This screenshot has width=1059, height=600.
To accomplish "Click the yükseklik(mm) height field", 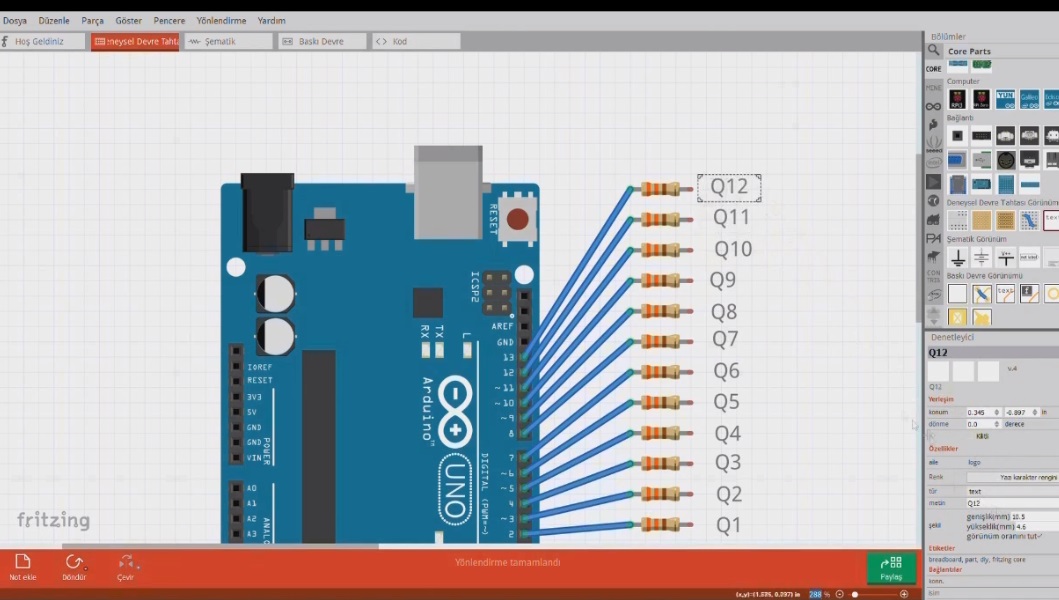I will [1035, 526].
